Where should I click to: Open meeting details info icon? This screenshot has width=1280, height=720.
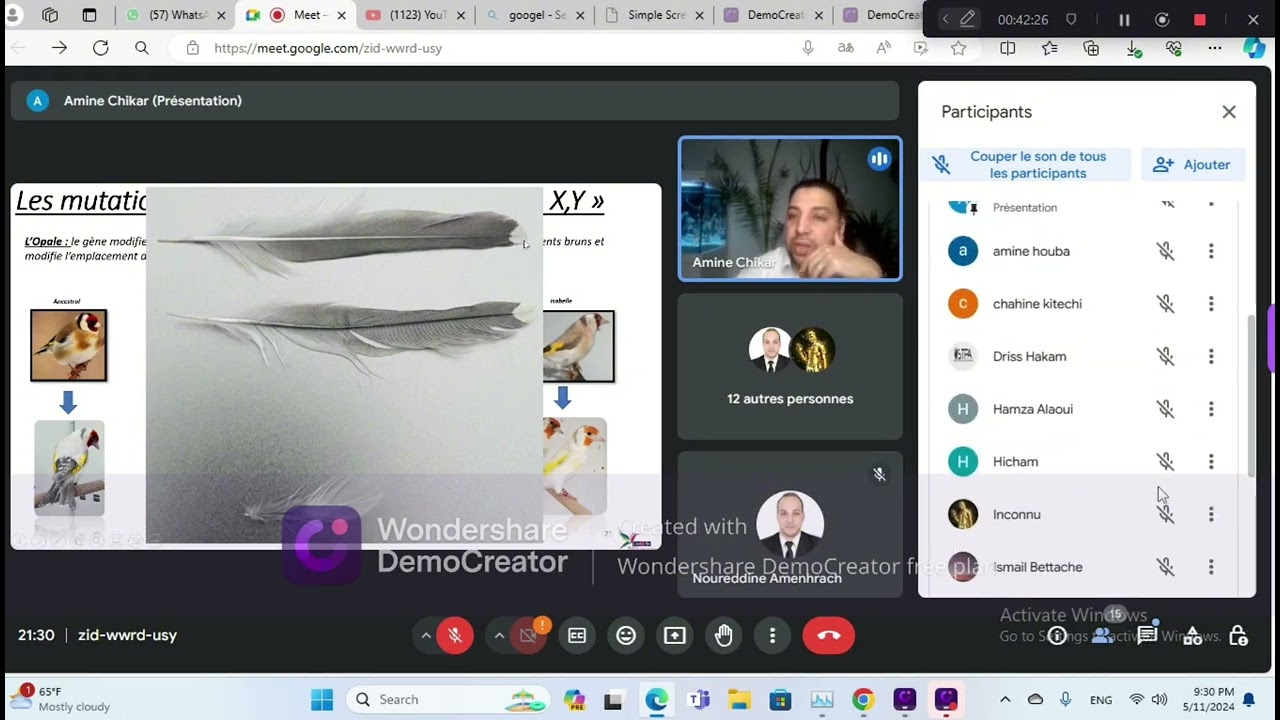(x=1057, y=636)
